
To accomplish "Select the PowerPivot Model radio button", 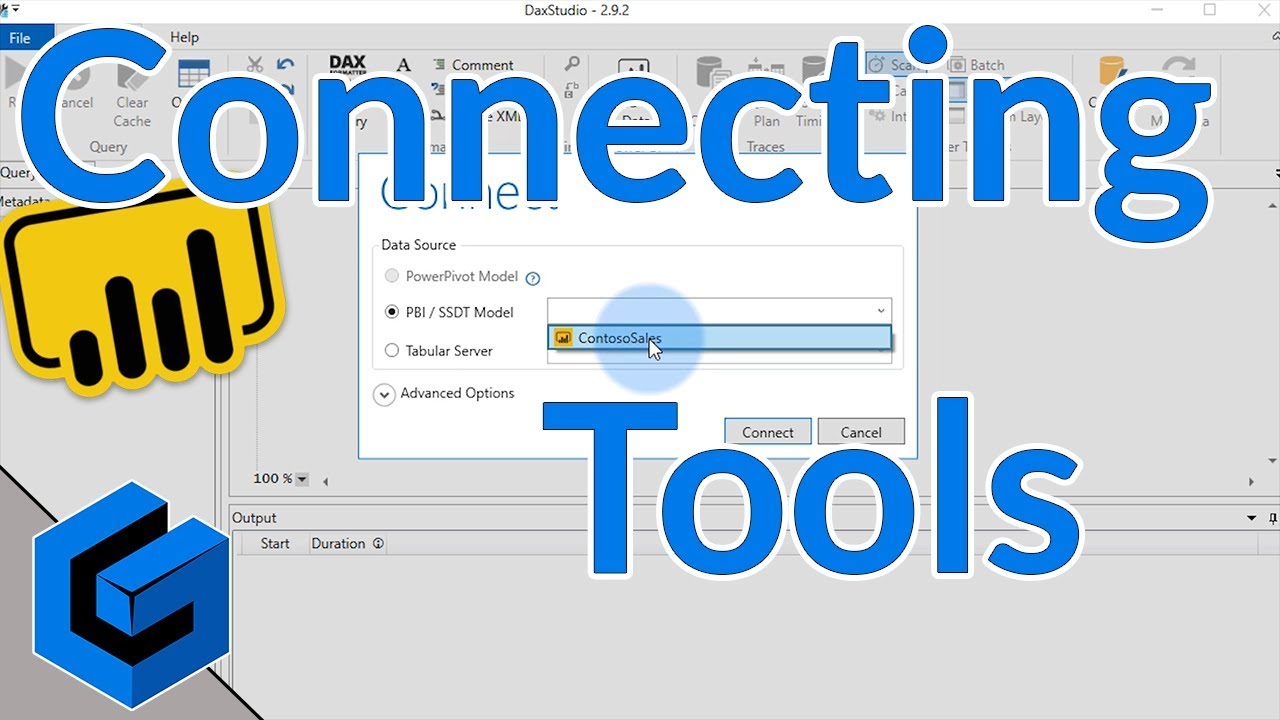I will (392, 276).
